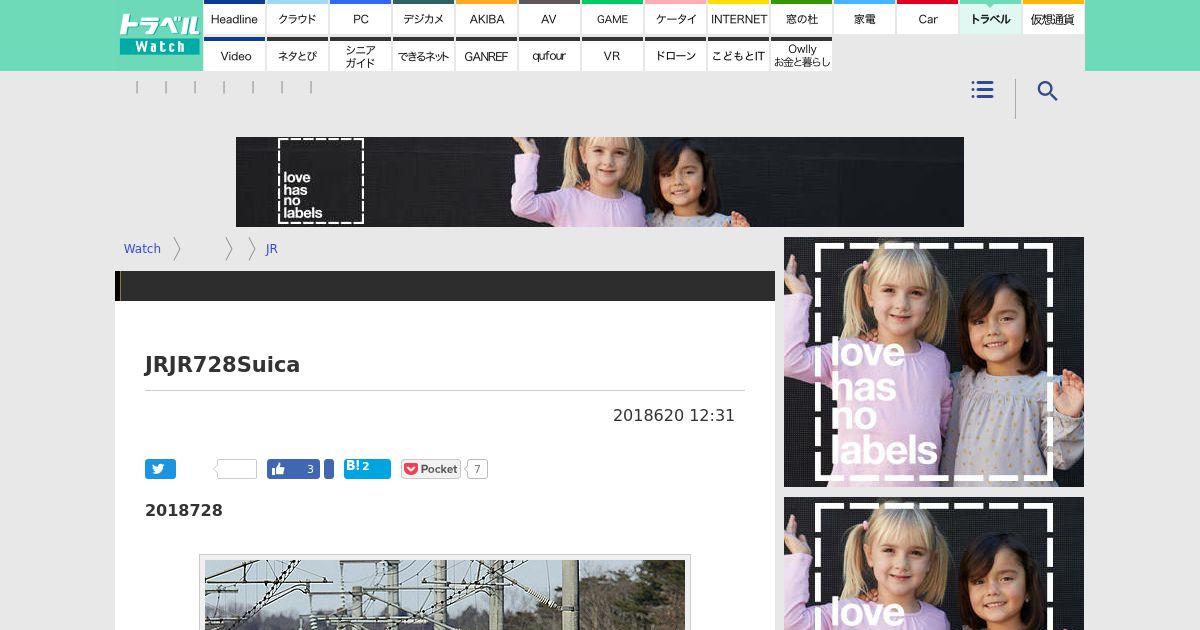Click the Pocket count bubble showing 7

[477, 469]
